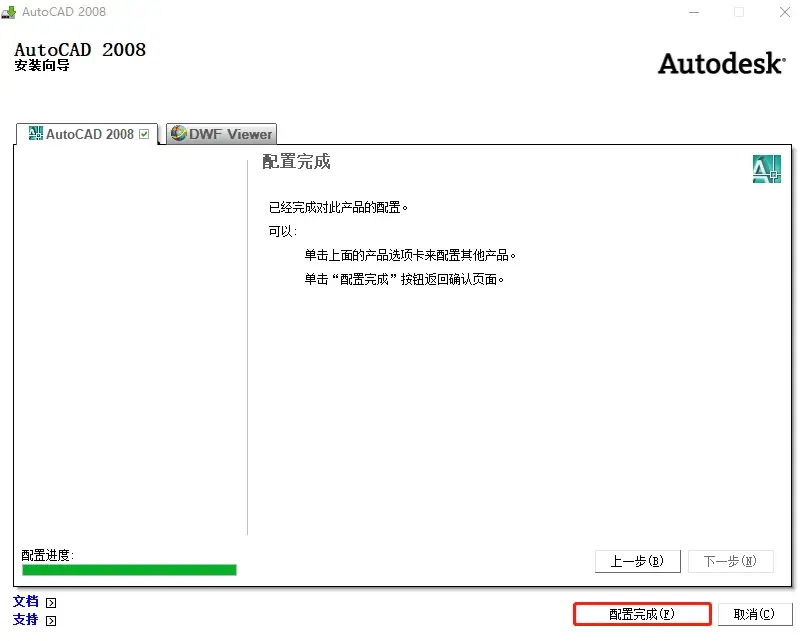The height and width of the screenshot is (641, 805).
Task: Click the installer icon in title bar
Action: point(9,12)
